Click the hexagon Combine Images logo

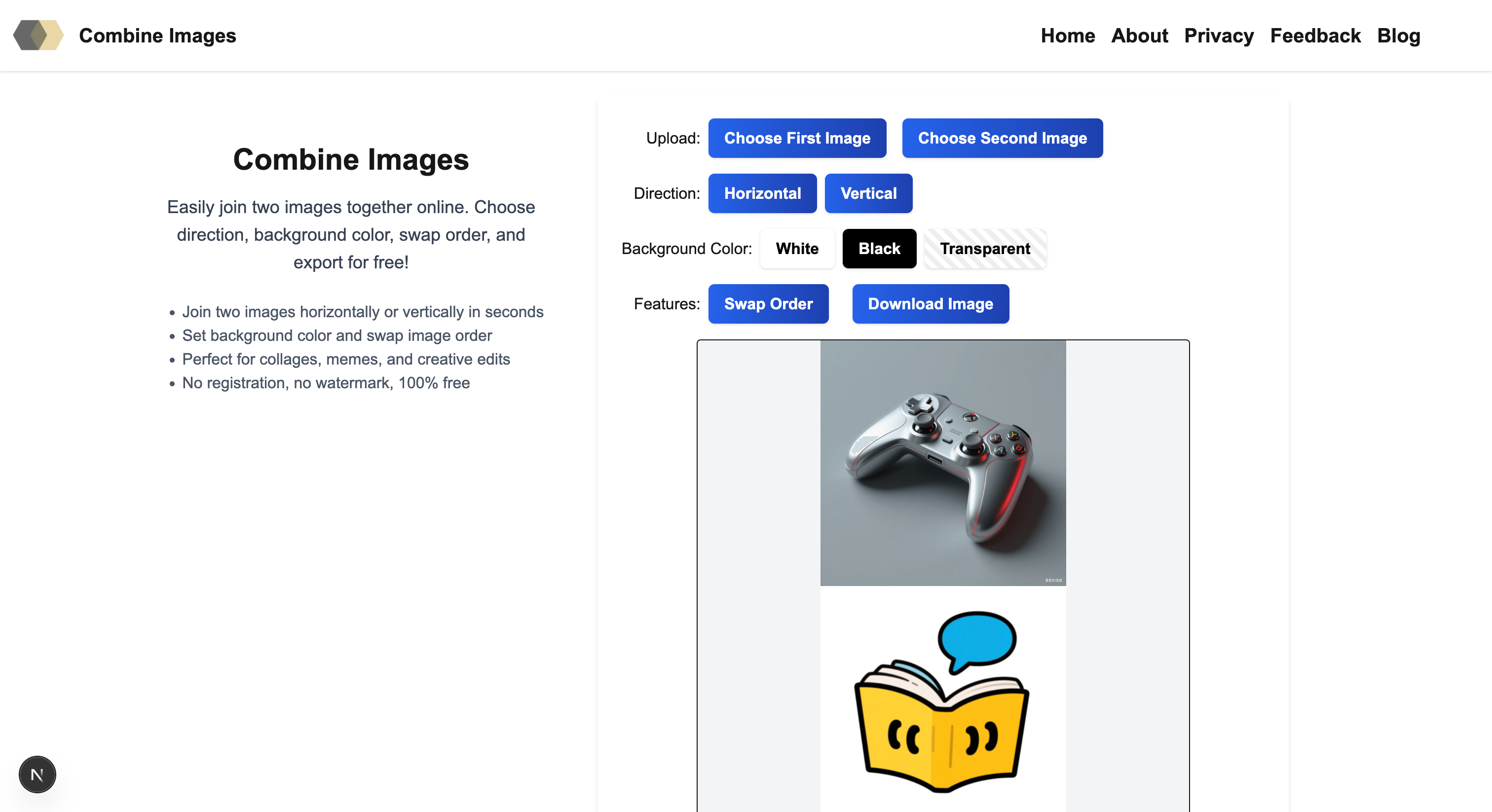point(38,36)
